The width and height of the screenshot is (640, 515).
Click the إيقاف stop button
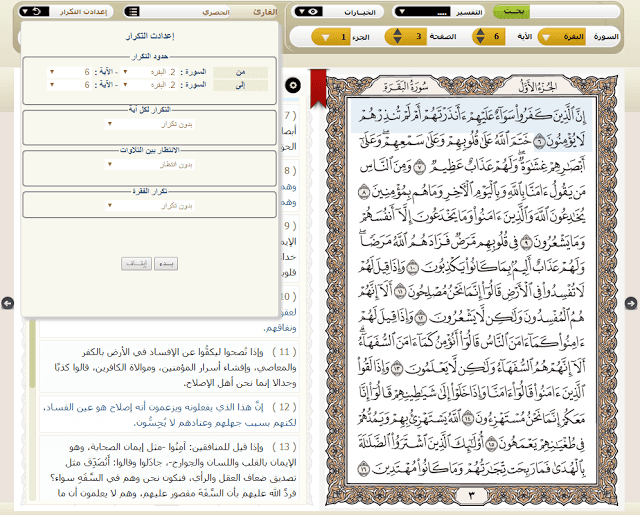coord(136,264)
